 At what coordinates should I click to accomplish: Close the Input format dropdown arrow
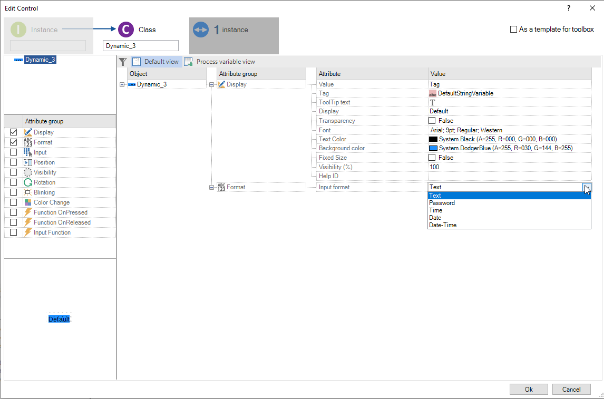tap(587, 187)
